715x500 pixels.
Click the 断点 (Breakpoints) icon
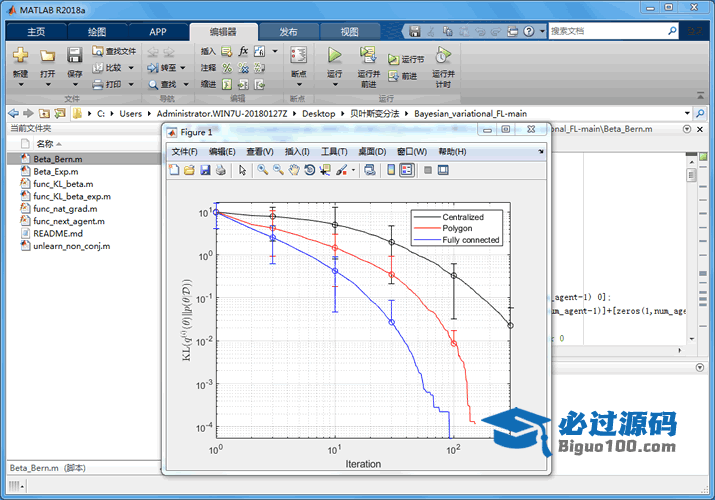pos(299,55)
